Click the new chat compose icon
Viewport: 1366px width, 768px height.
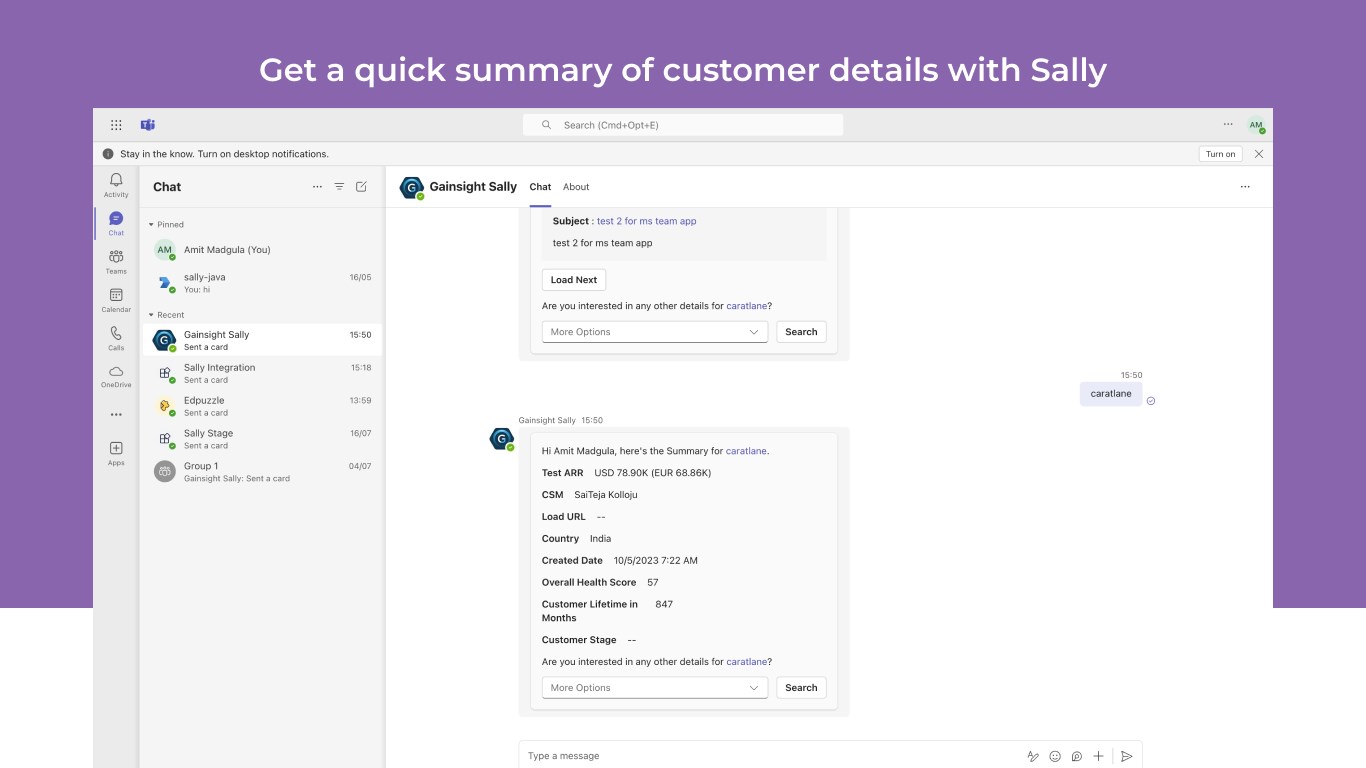pyautogui.click(x=361, y=187)
